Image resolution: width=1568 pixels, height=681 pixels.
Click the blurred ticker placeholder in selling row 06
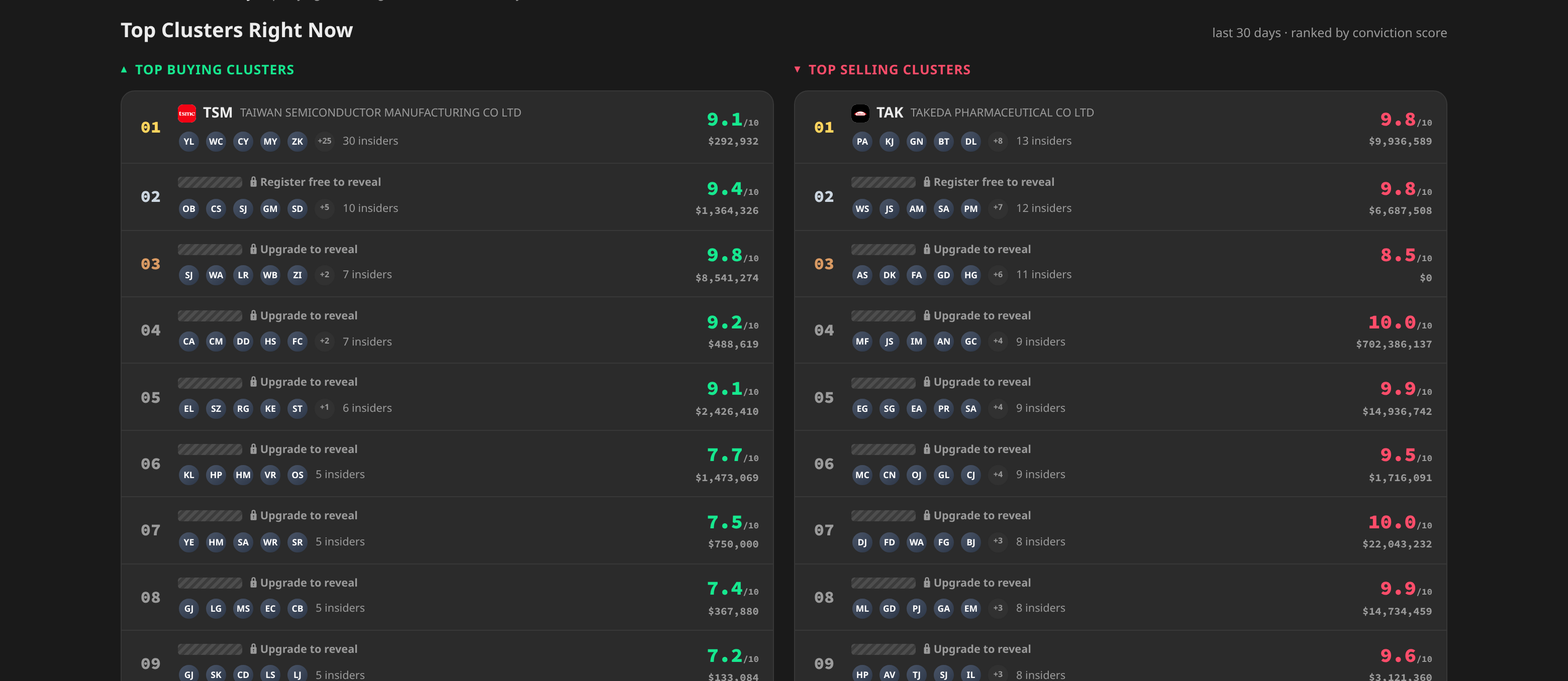click(883, 449)
